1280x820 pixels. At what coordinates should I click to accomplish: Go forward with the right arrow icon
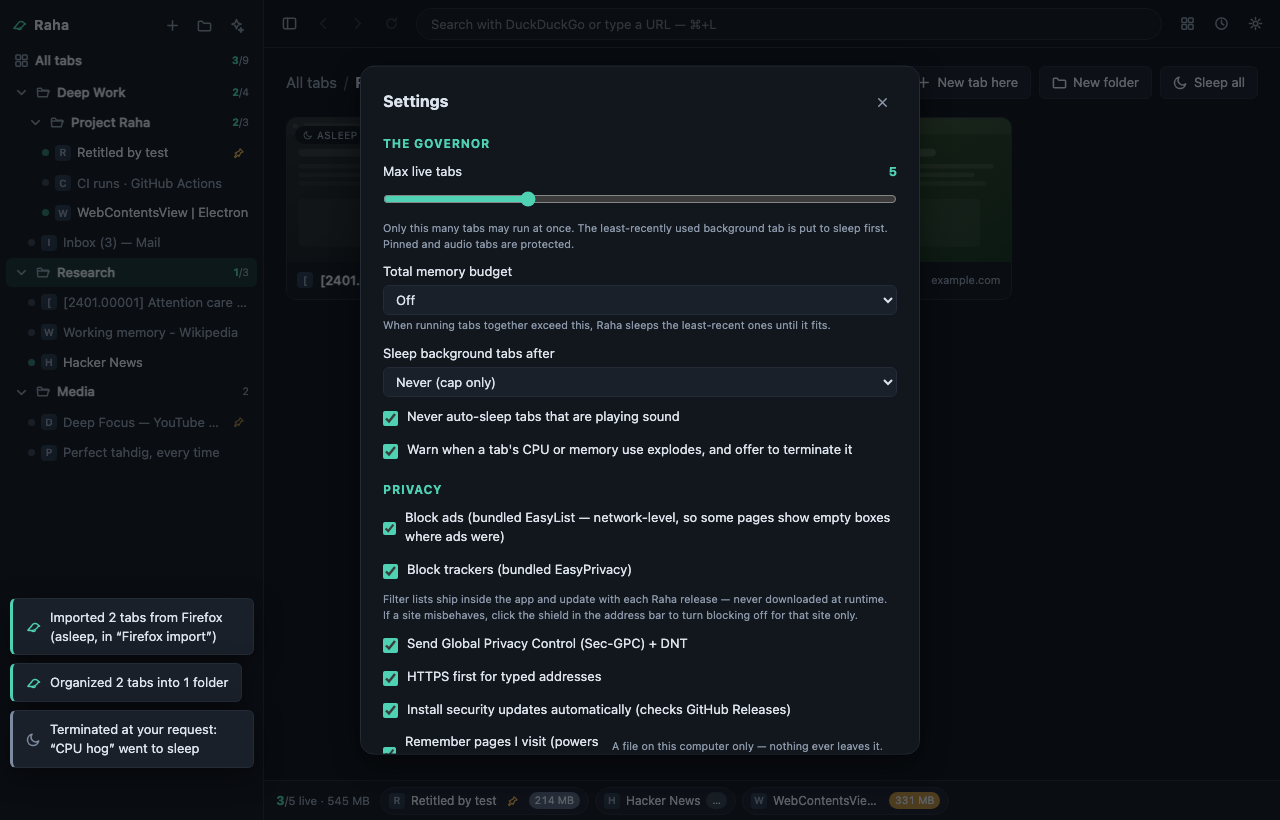pyautogui.click(x=357, y=24)
